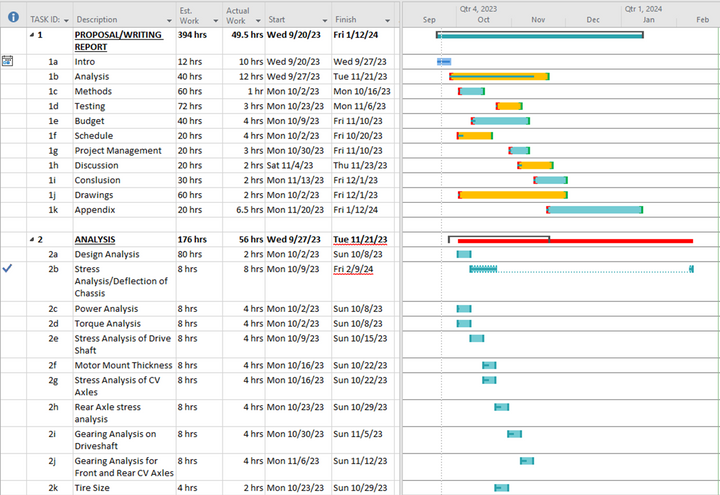720x495 pixels.
Task: Open the Actual Work column filter dropdown
Action: click(x=258, y=21)
